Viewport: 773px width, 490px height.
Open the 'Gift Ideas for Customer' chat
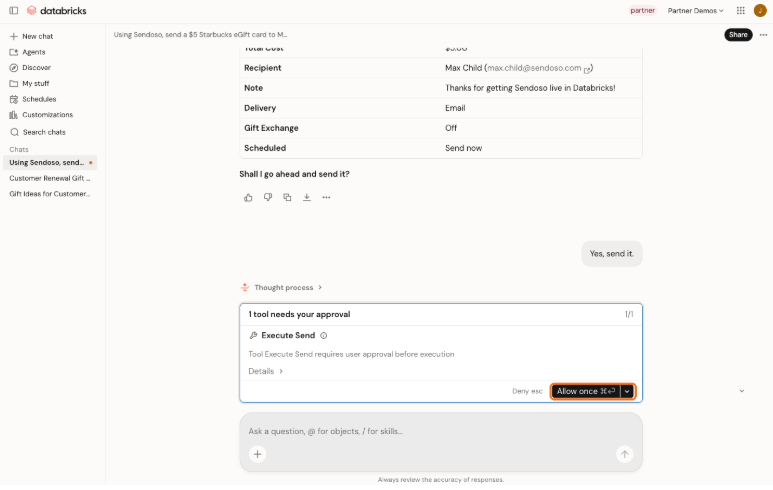(x=50, y=194)
